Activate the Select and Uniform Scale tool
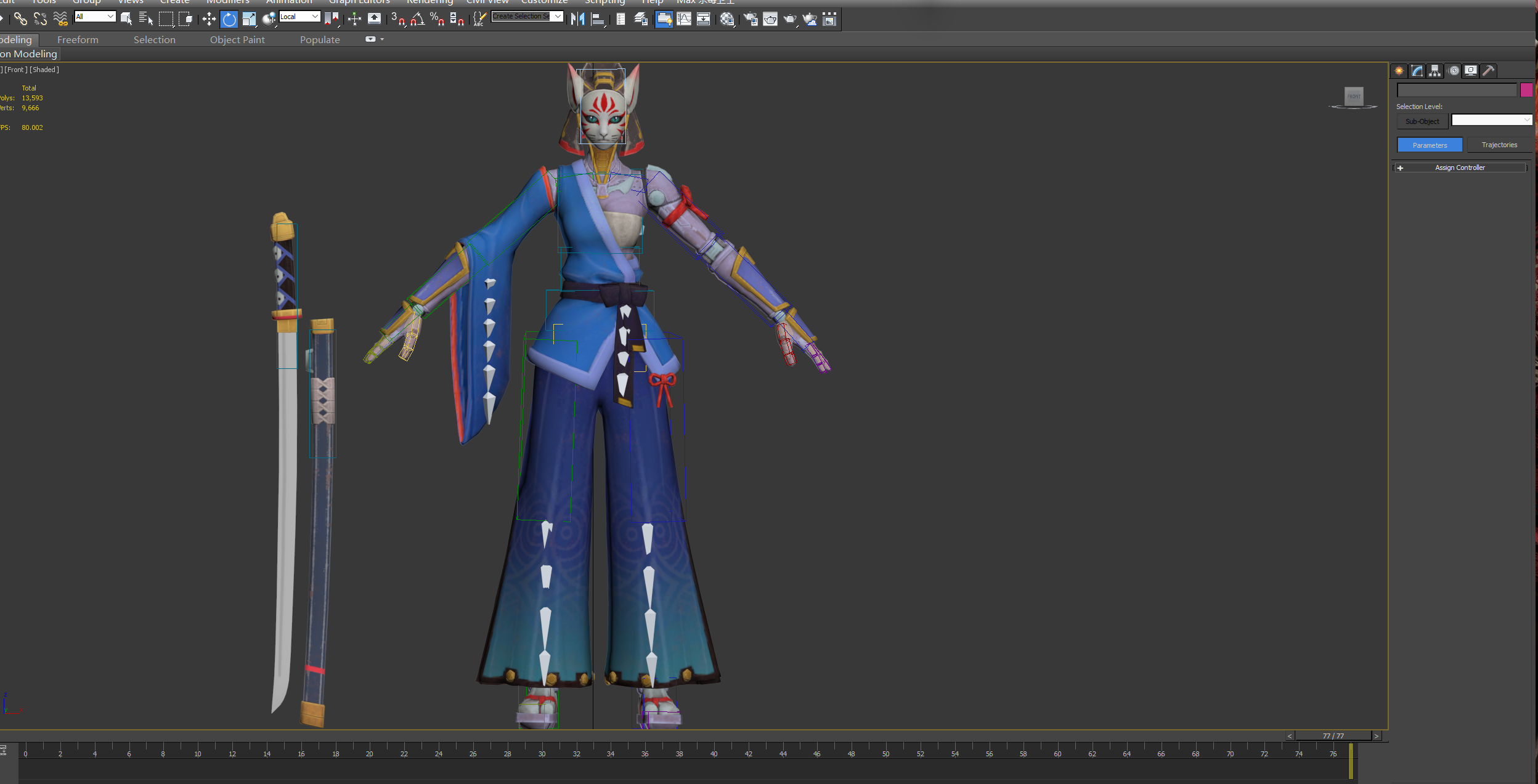 pos(249,19)
